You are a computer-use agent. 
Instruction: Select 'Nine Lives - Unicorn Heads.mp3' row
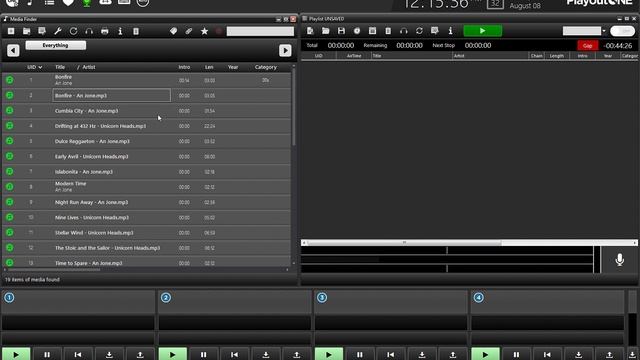pos(146,218)
